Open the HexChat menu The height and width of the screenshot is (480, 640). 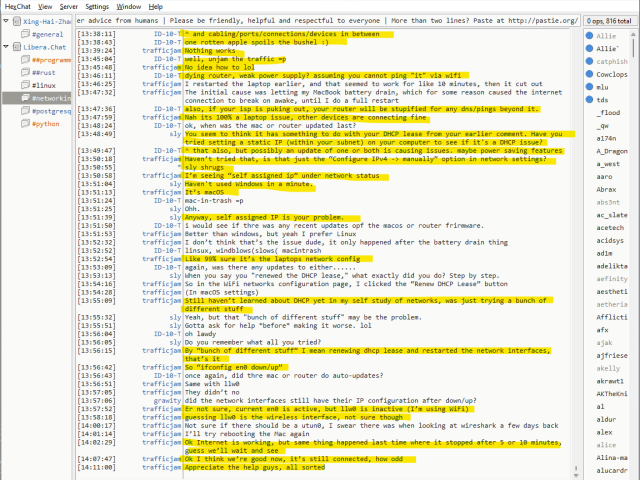click(x=18, y=7)
